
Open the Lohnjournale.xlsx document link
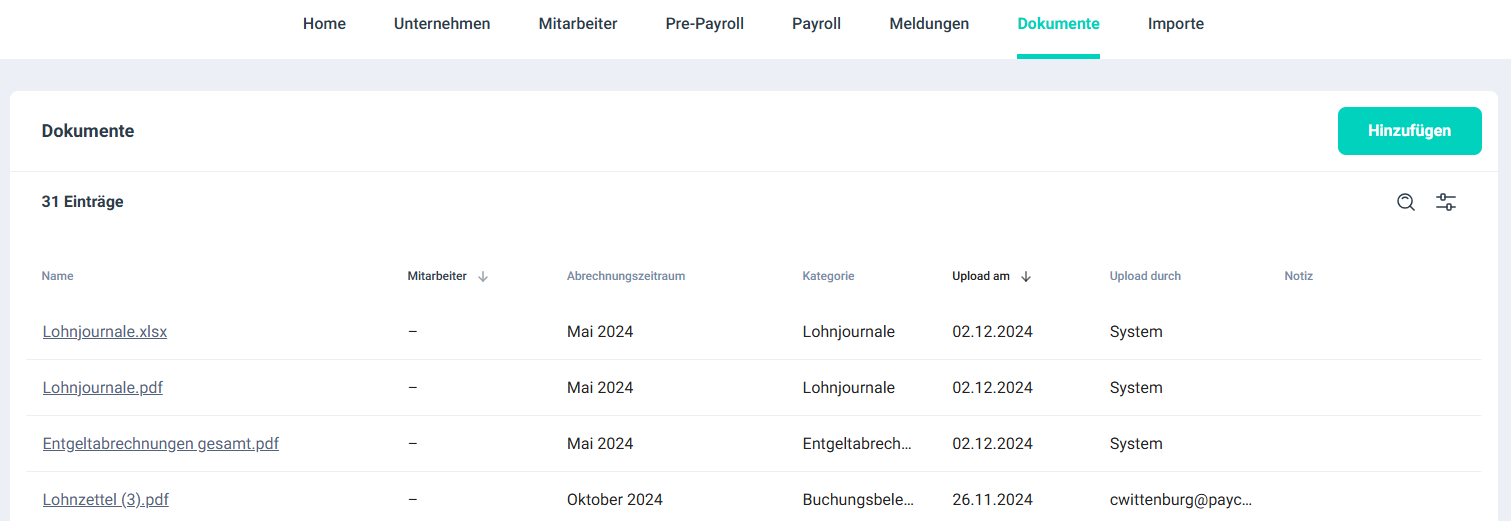[105, 332]
